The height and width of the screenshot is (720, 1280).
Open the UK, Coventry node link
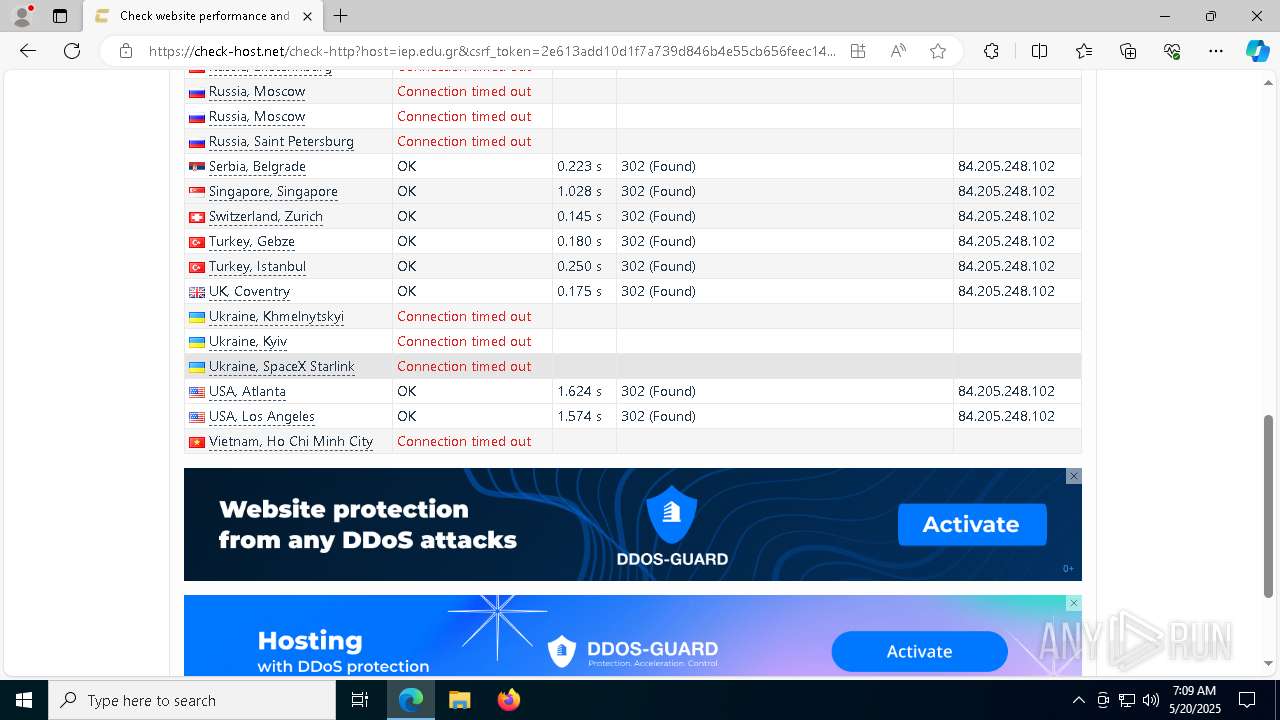pyautogui.click(x=249, y=291)
